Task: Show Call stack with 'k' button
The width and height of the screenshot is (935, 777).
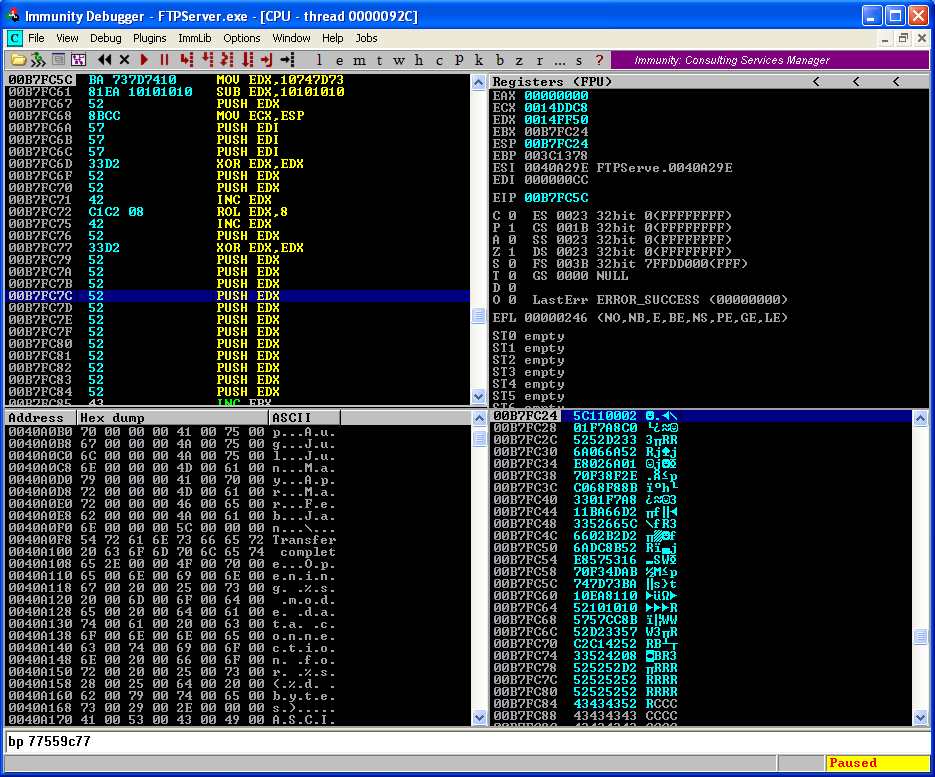Action: click(x=478, y=60)
